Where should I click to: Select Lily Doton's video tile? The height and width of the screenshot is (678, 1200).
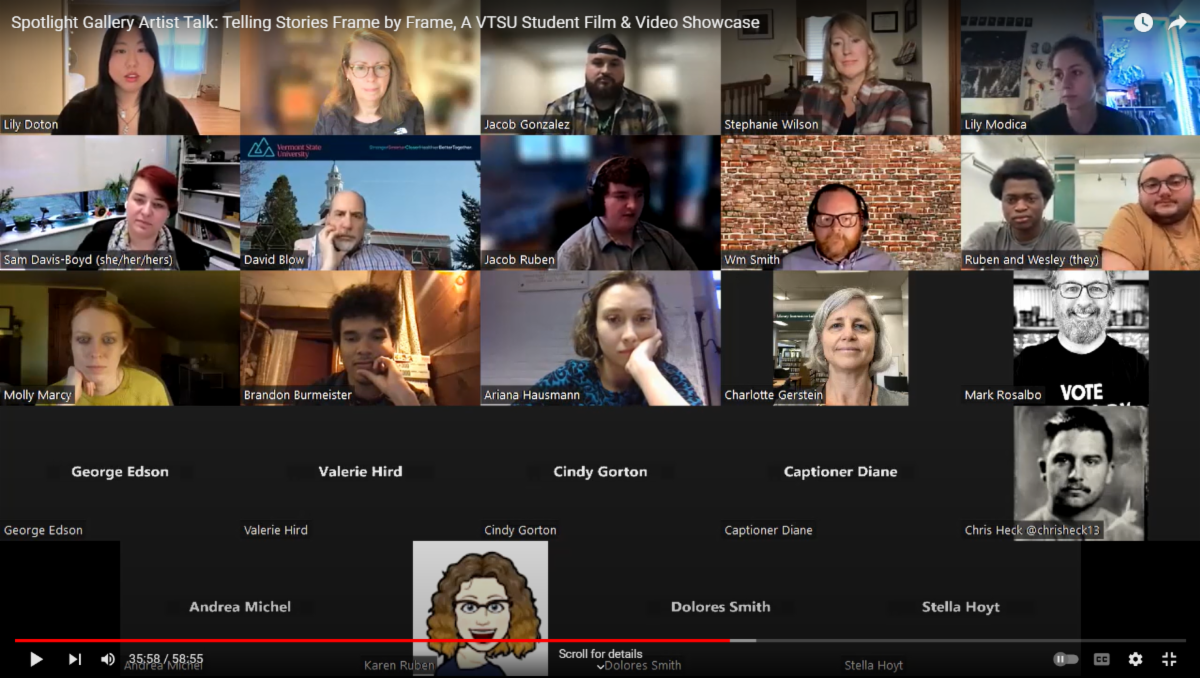120,68
